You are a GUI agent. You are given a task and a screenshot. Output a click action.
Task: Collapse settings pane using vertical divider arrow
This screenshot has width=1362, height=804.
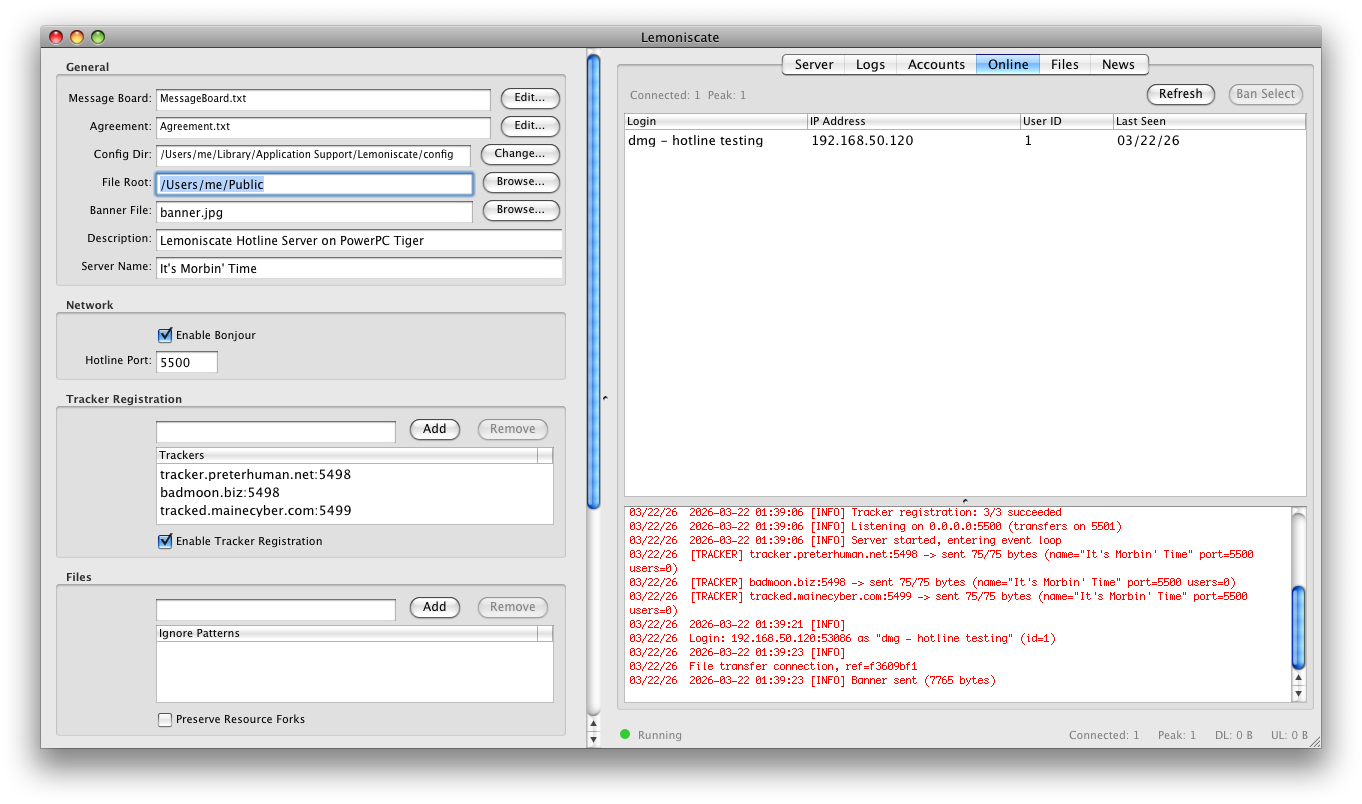604,398
